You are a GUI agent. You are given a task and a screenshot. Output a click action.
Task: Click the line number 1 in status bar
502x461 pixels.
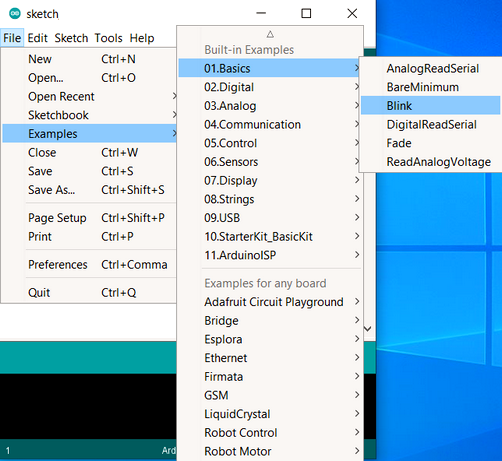(x=8, y=451)
